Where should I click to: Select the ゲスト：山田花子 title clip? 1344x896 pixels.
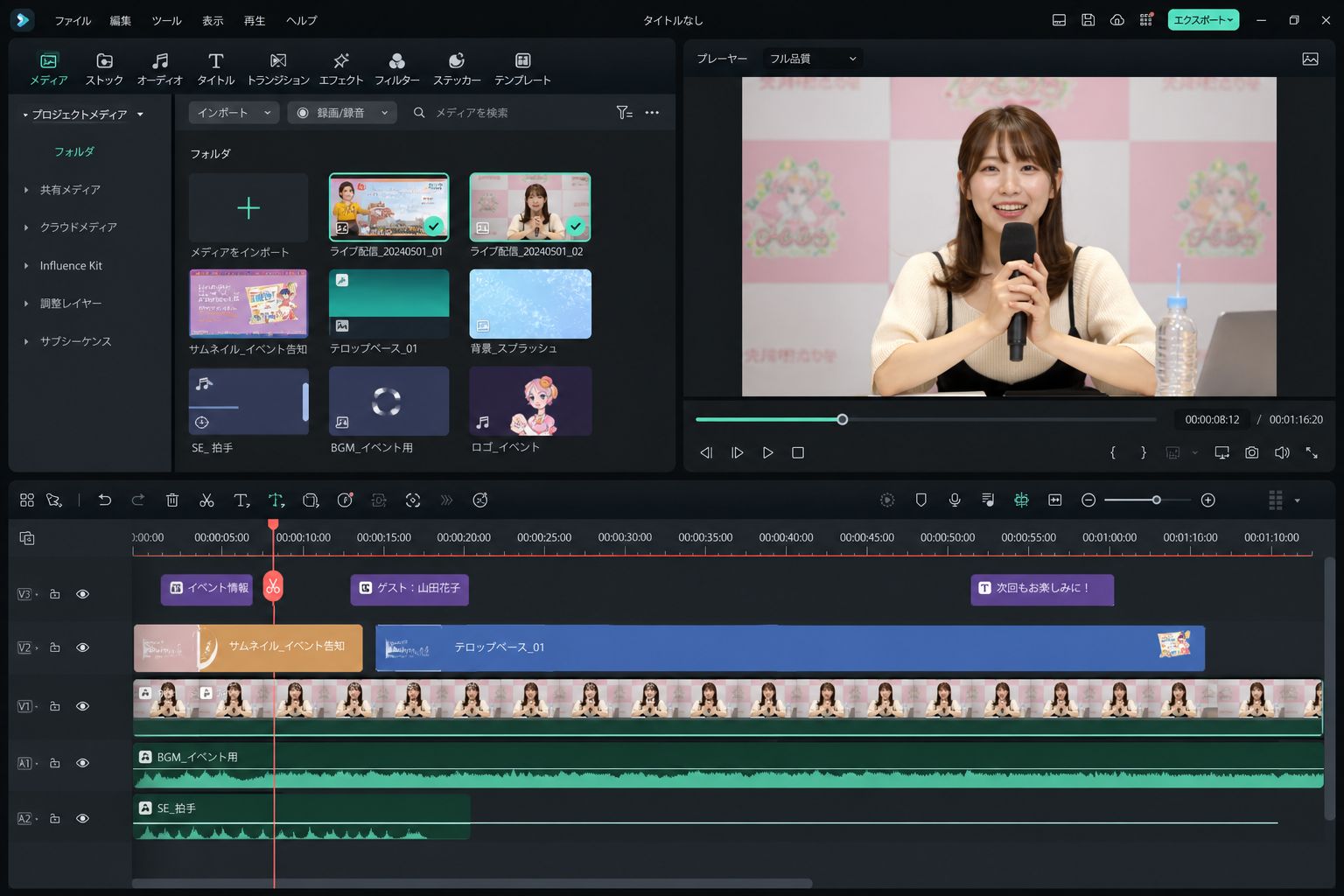click(409, 589)
